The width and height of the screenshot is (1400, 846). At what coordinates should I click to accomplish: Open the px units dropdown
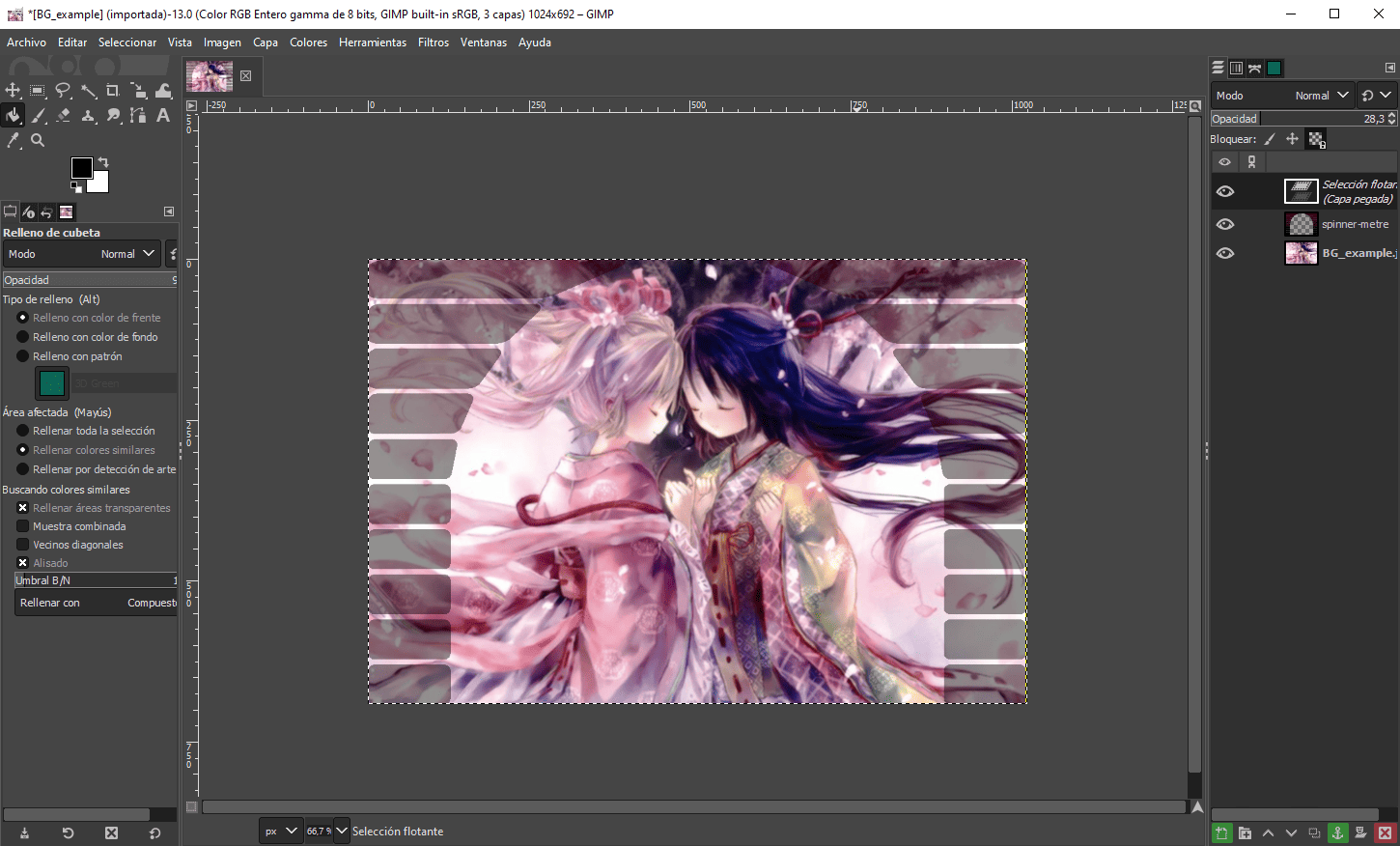tap(281, 831)
